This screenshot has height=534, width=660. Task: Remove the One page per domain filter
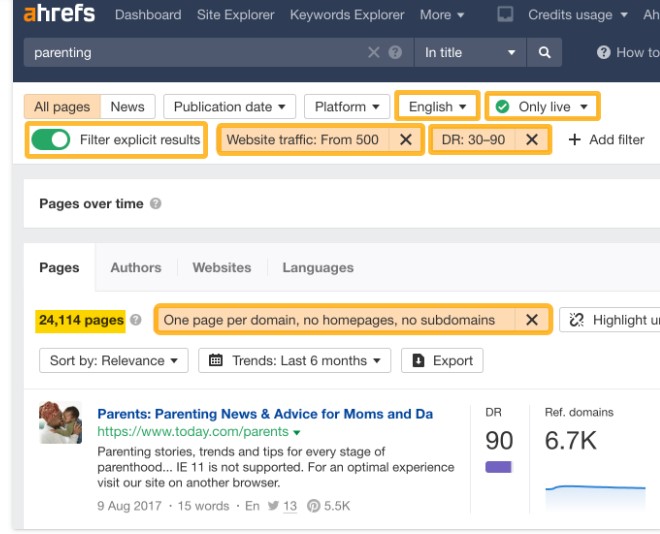531,320
